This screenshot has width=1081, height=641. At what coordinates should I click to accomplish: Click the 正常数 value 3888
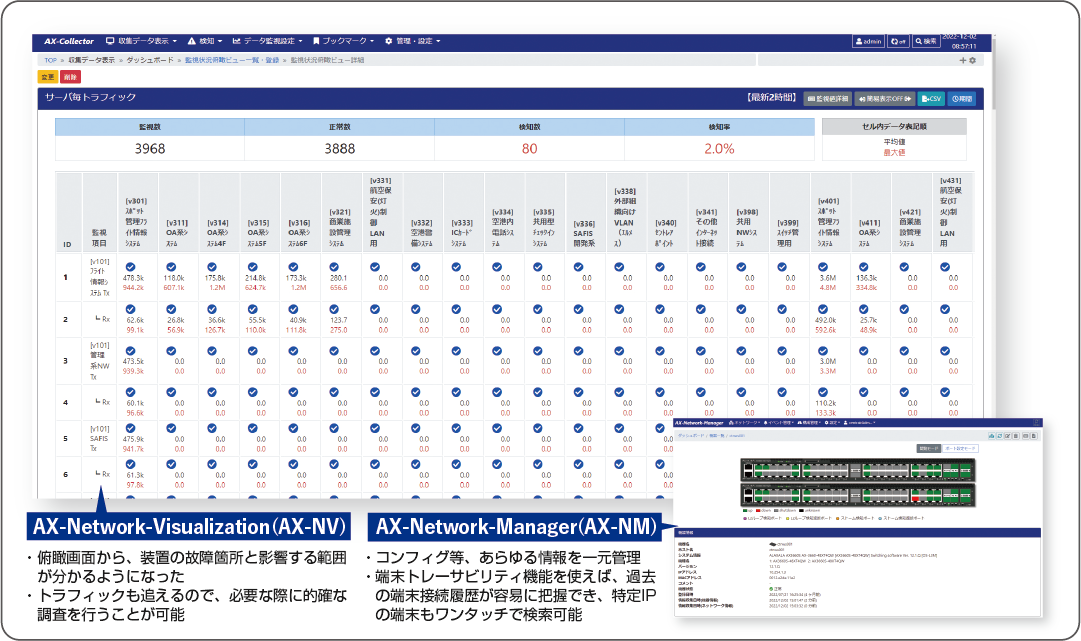click(340, 149)
